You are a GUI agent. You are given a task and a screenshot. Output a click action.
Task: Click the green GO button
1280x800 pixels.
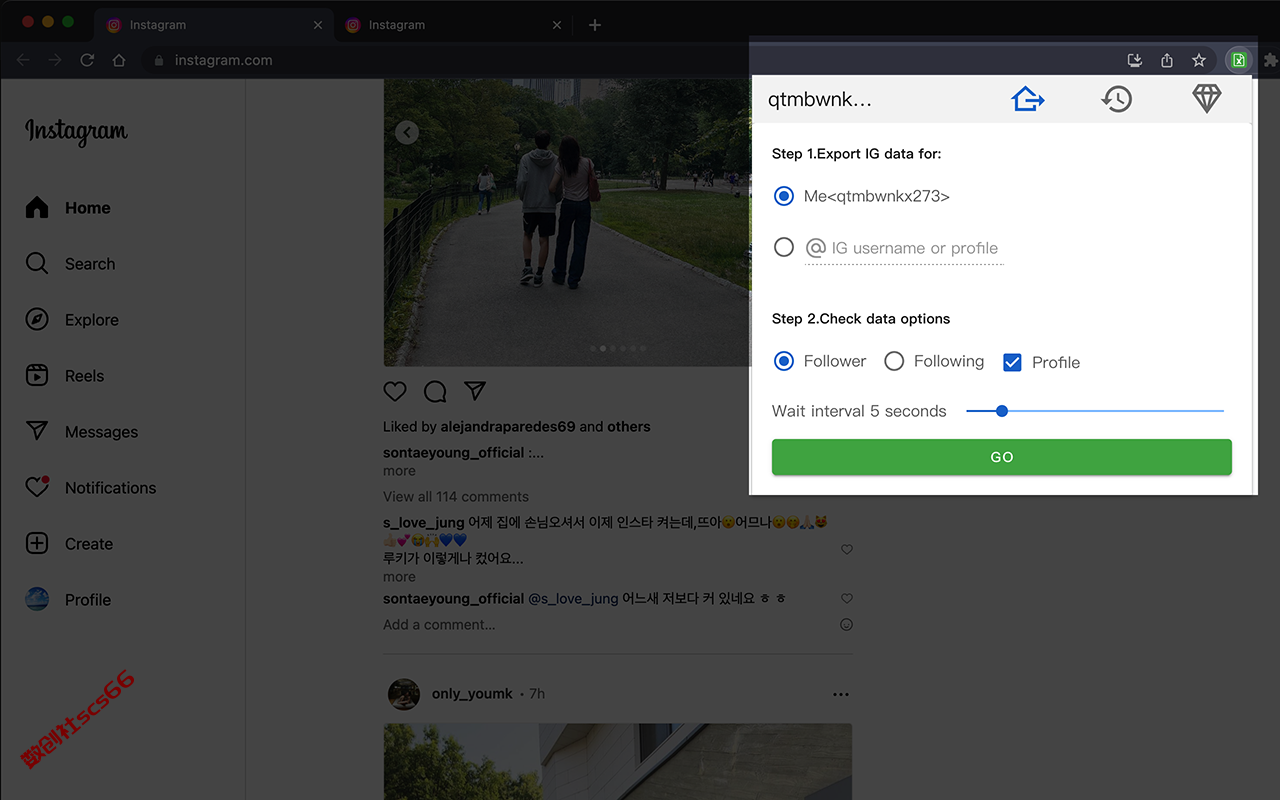[1001, 457]
